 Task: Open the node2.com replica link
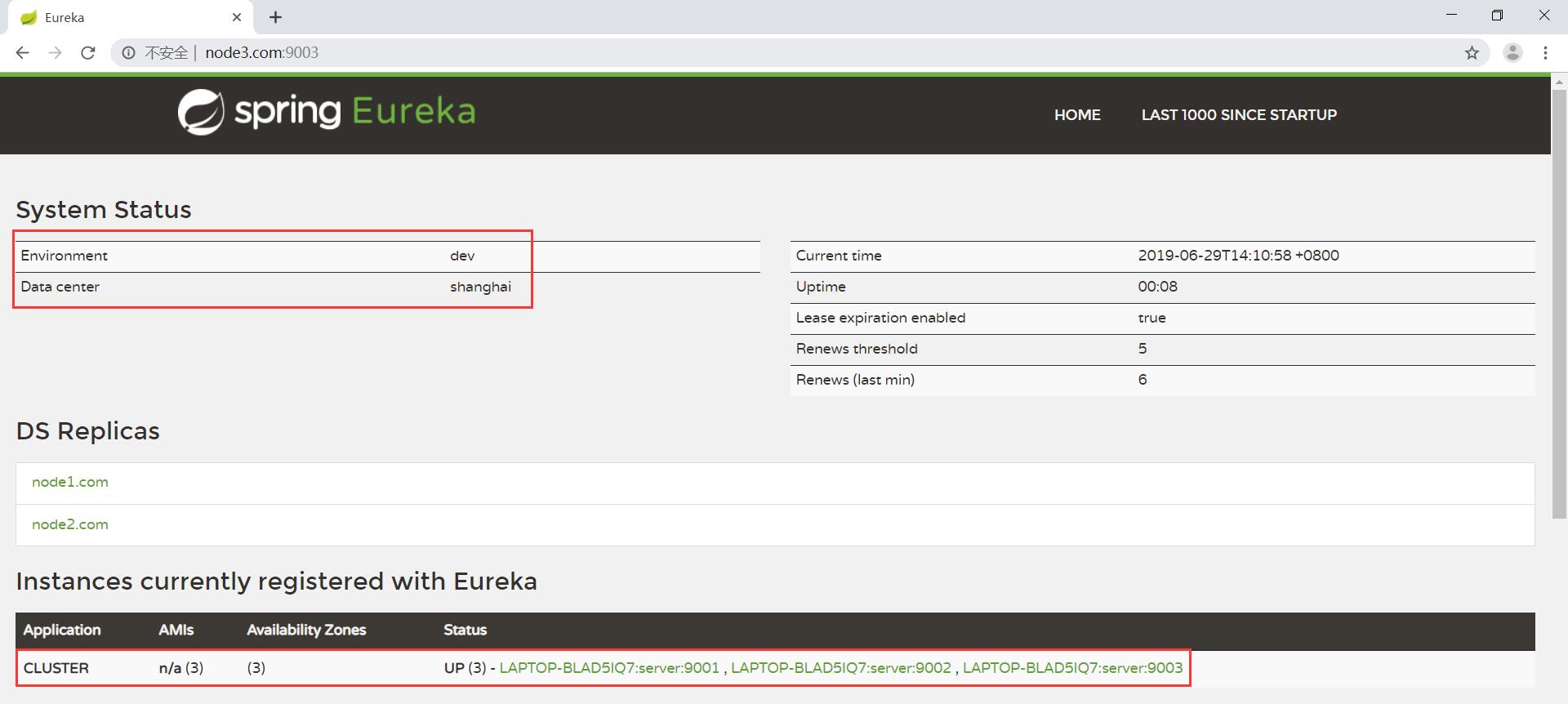[70, 524]
